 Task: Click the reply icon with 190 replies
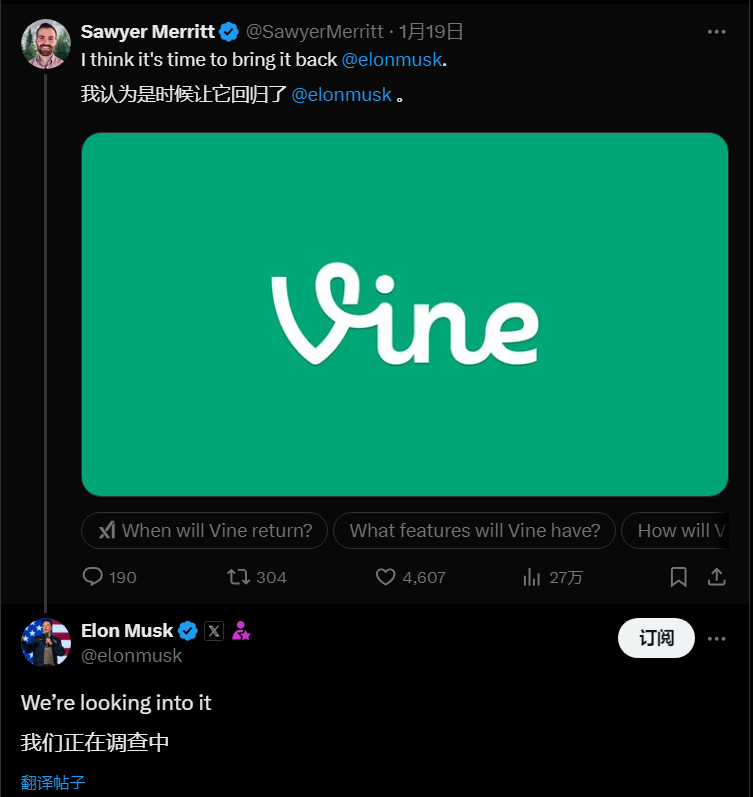click(x=93, y=577)
